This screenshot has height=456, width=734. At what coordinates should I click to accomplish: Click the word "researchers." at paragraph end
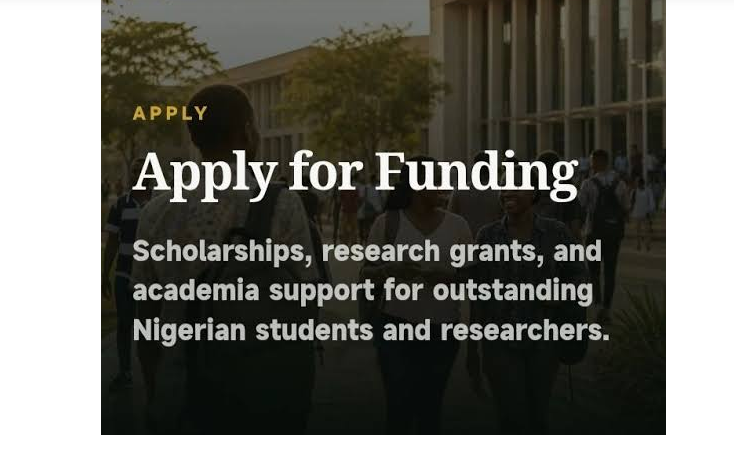pyautogui.click(x=525, y=331)
